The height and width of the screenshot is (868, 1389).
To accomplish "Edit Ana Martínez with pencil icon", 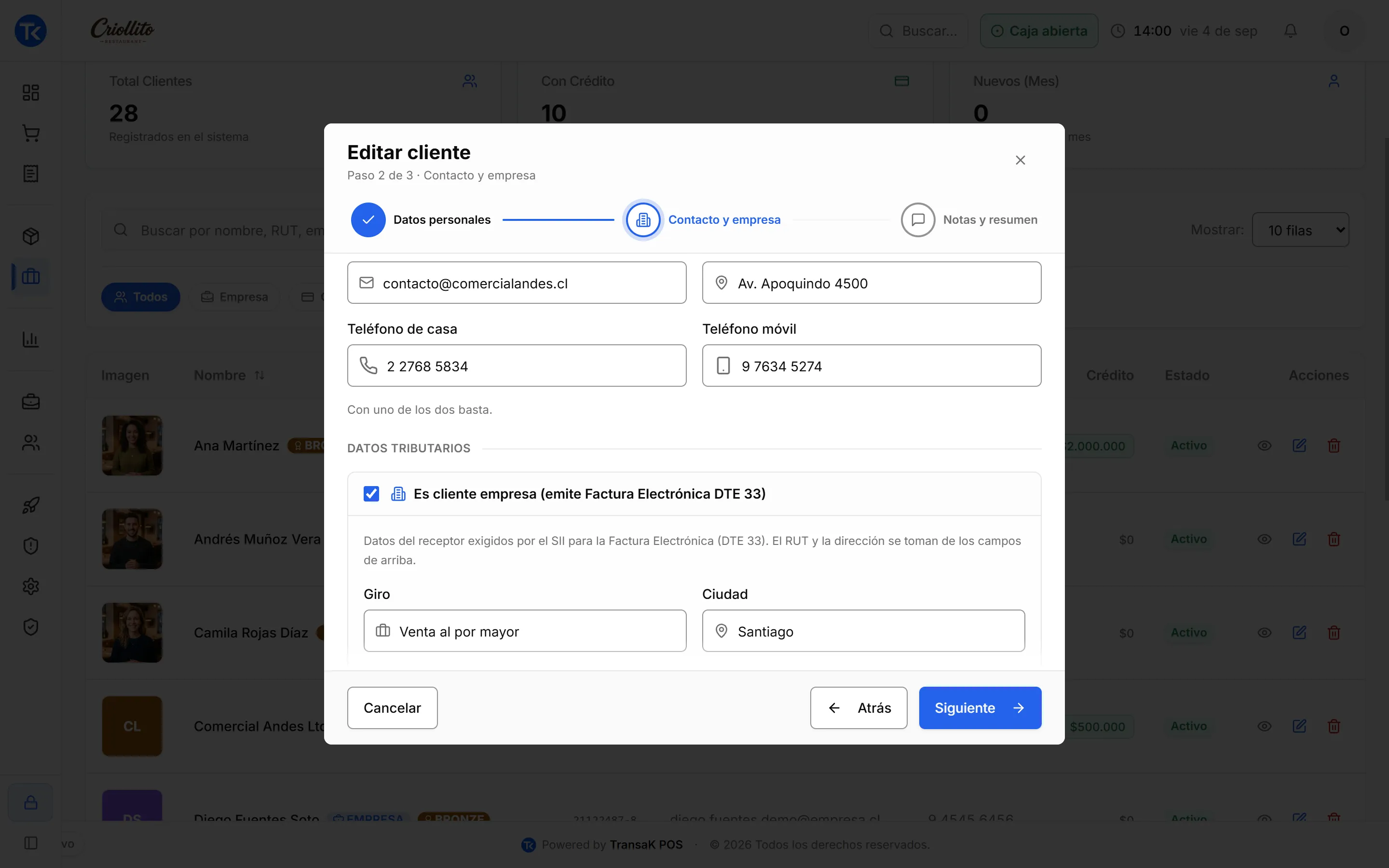I will point(1299,446).
